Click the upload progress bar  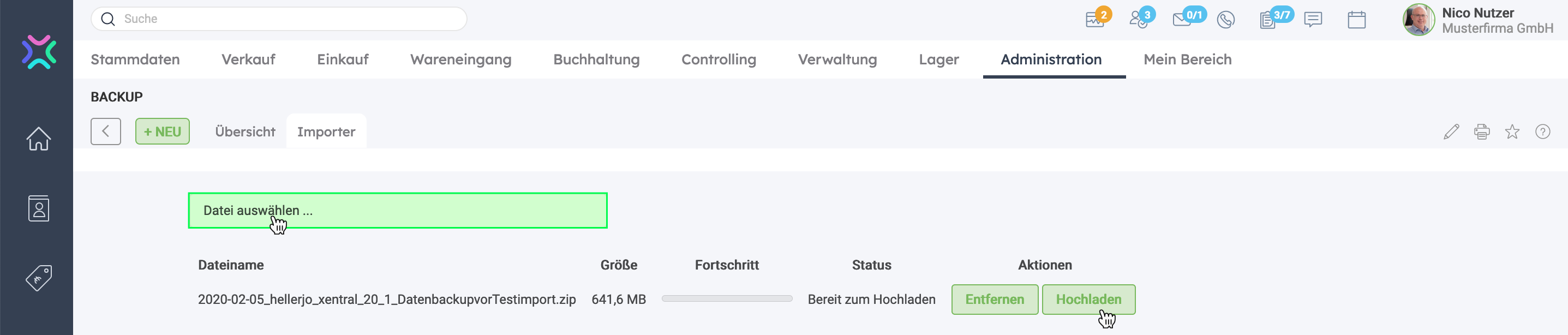point(727,298)
